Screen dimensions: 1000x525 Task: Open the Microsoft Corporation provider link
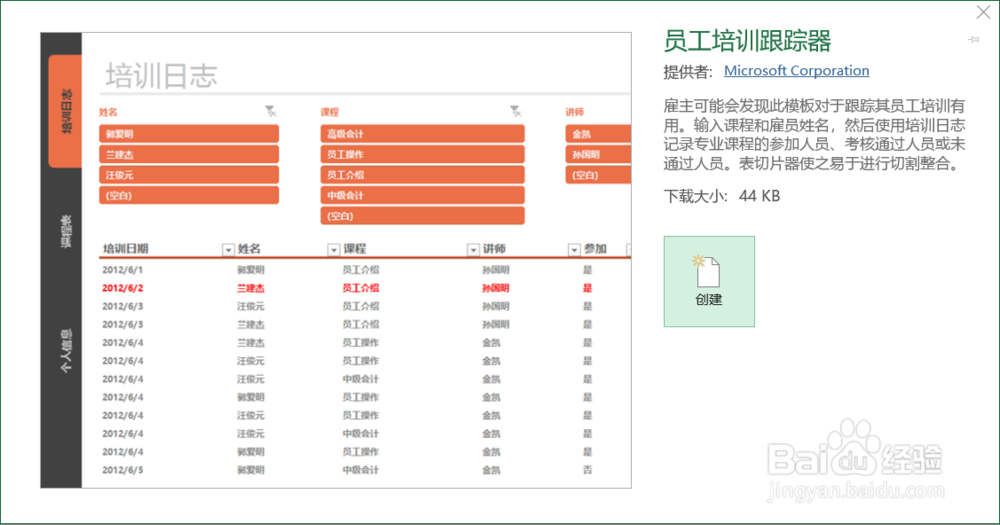point(797,71)
